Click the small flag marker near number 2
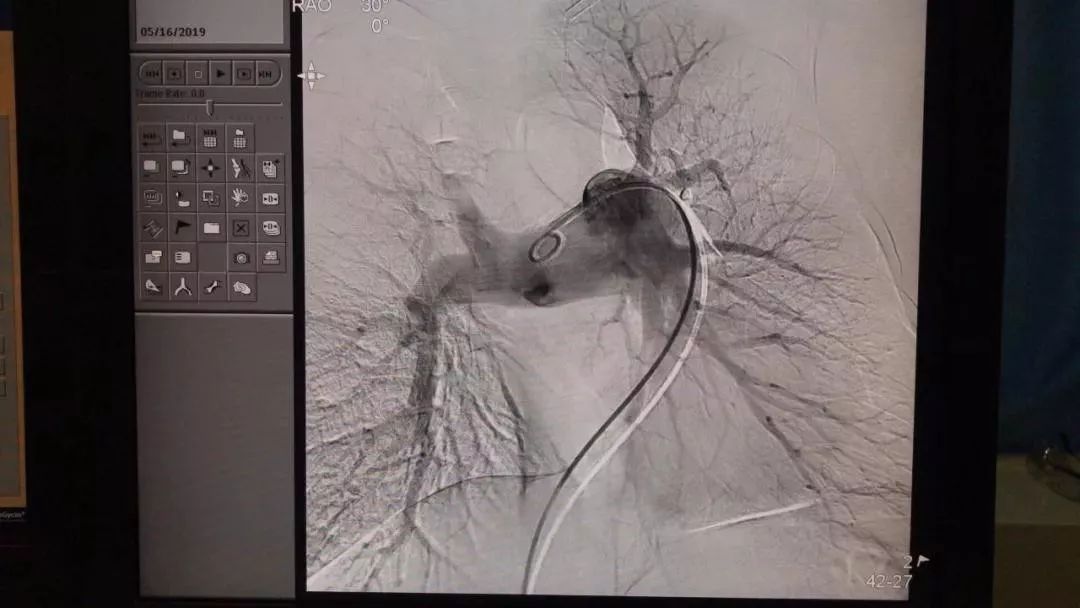The height and width of the screenshot is (608, 1080). click(923, 561)
